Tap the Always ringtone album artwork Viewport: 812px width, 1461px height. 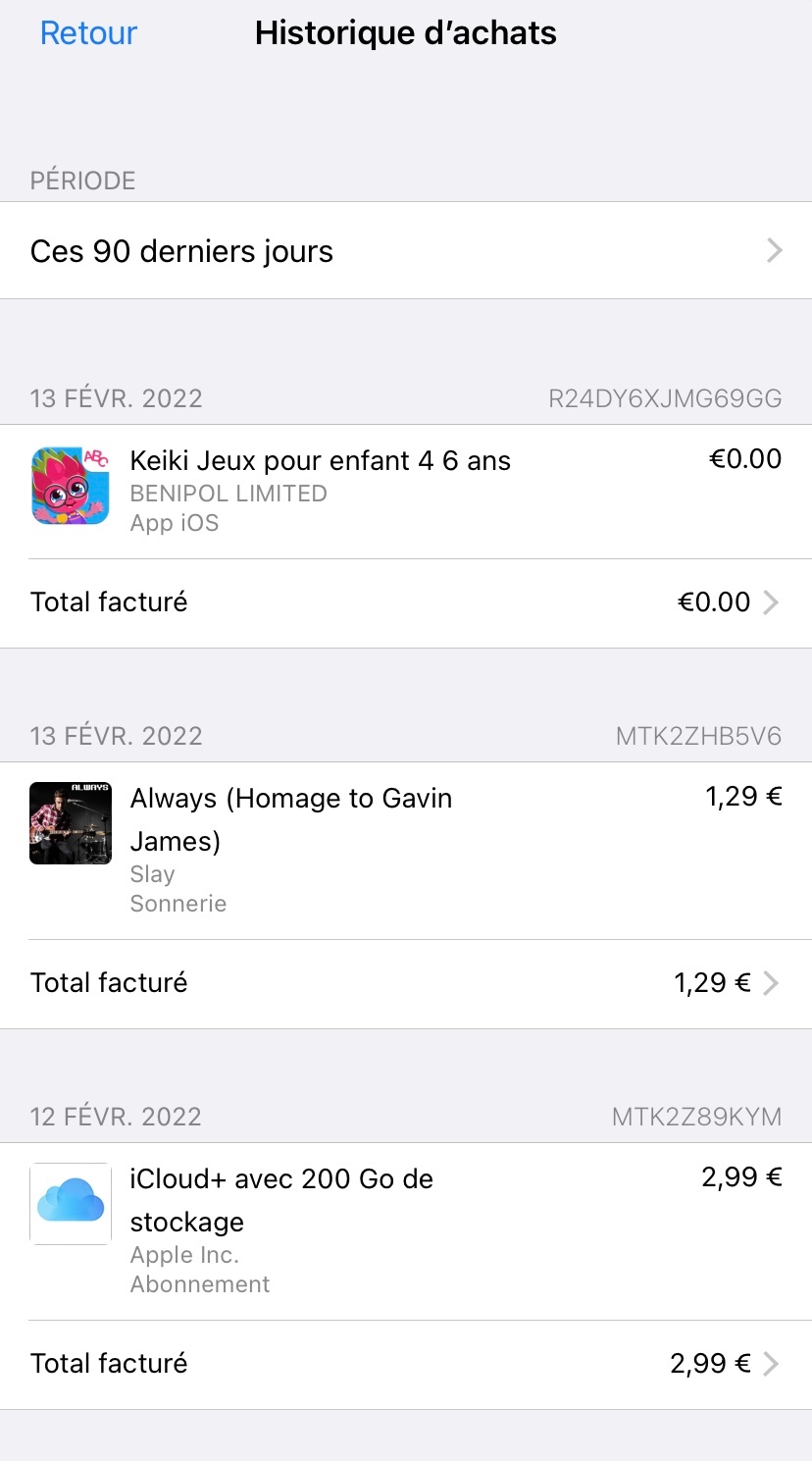pyautogui.click(x=71, y=822)
